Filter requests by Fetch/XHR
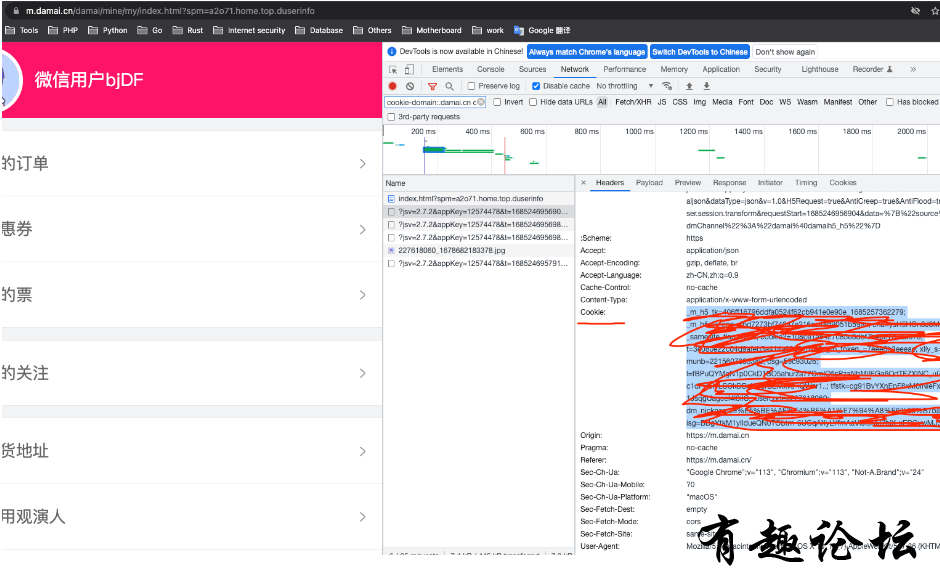The image size is (940, 574). click(633, 102)
